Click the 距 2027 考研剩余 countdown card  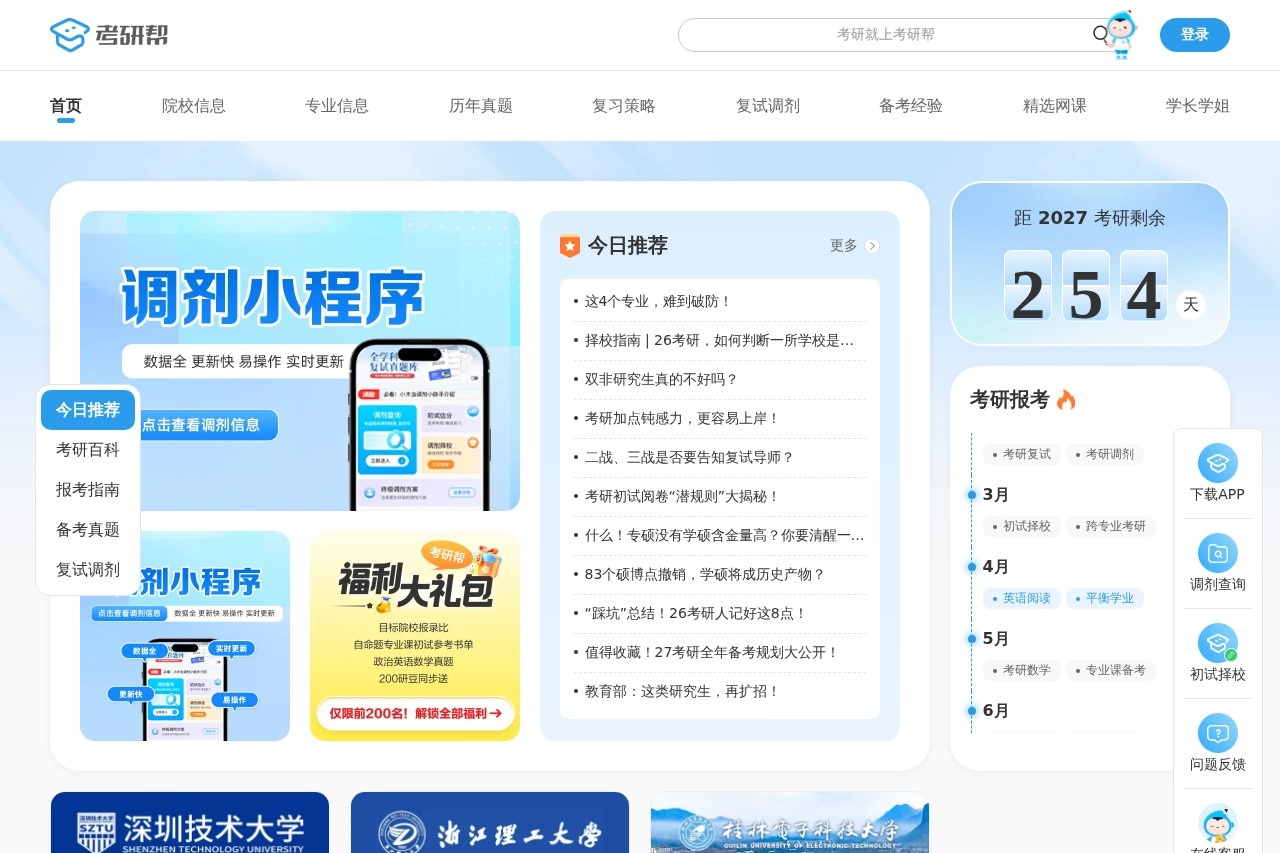point(1089,264)
